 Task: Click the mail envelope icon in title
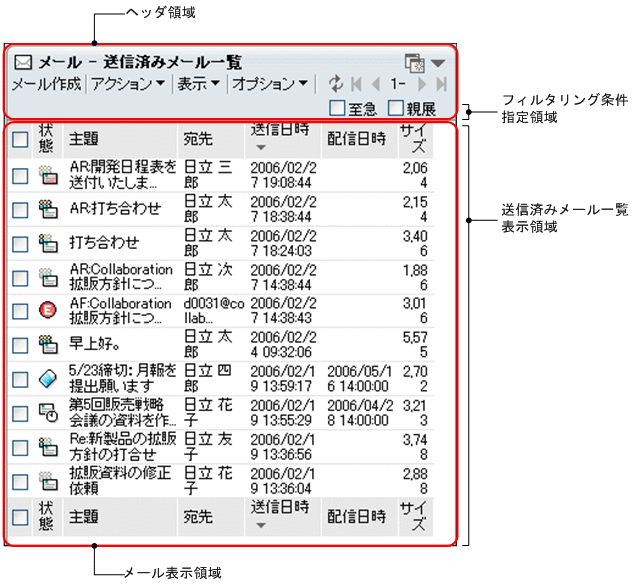tap(23, 62)
